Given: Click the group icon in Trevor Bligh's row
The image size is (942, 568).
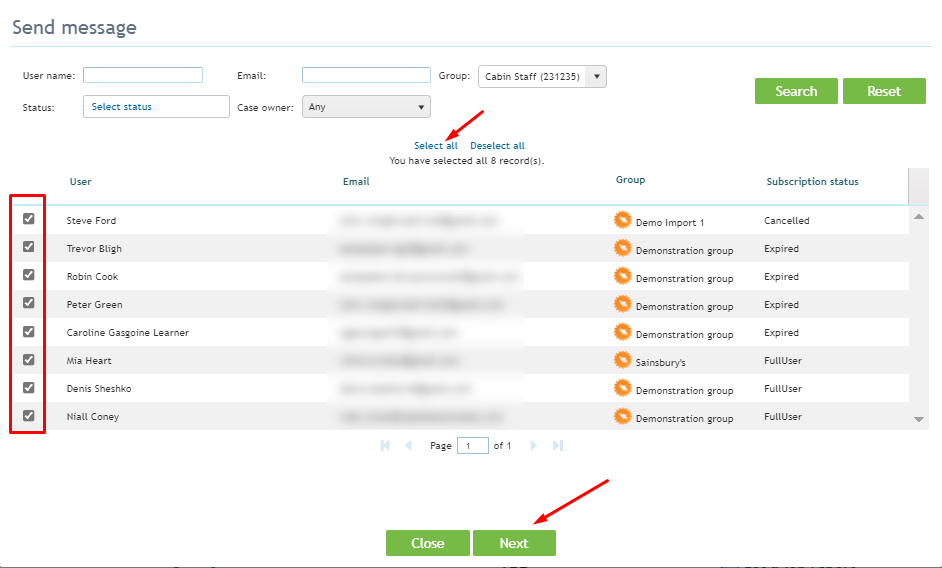Looking at the screenshot, I should 622,248.
